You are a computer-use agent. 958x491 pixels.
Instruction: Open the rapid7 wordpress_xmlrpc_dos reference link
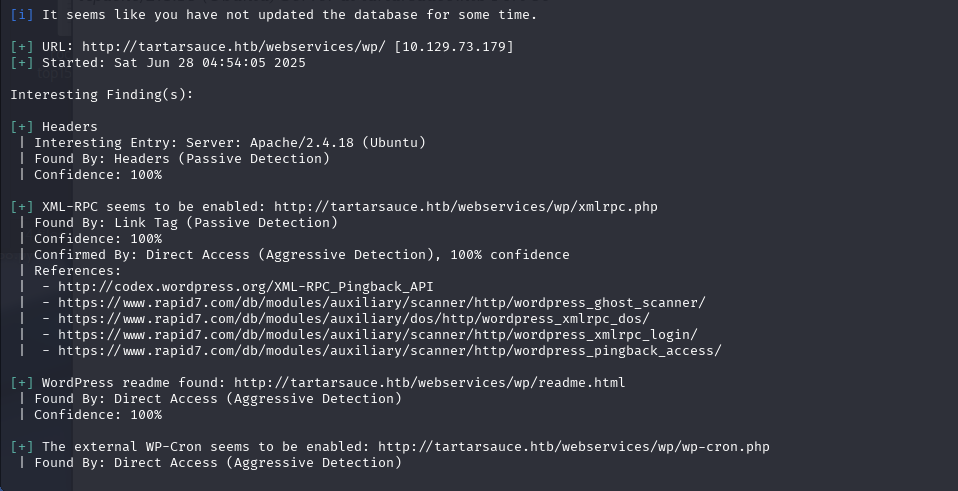pos(354,318)
